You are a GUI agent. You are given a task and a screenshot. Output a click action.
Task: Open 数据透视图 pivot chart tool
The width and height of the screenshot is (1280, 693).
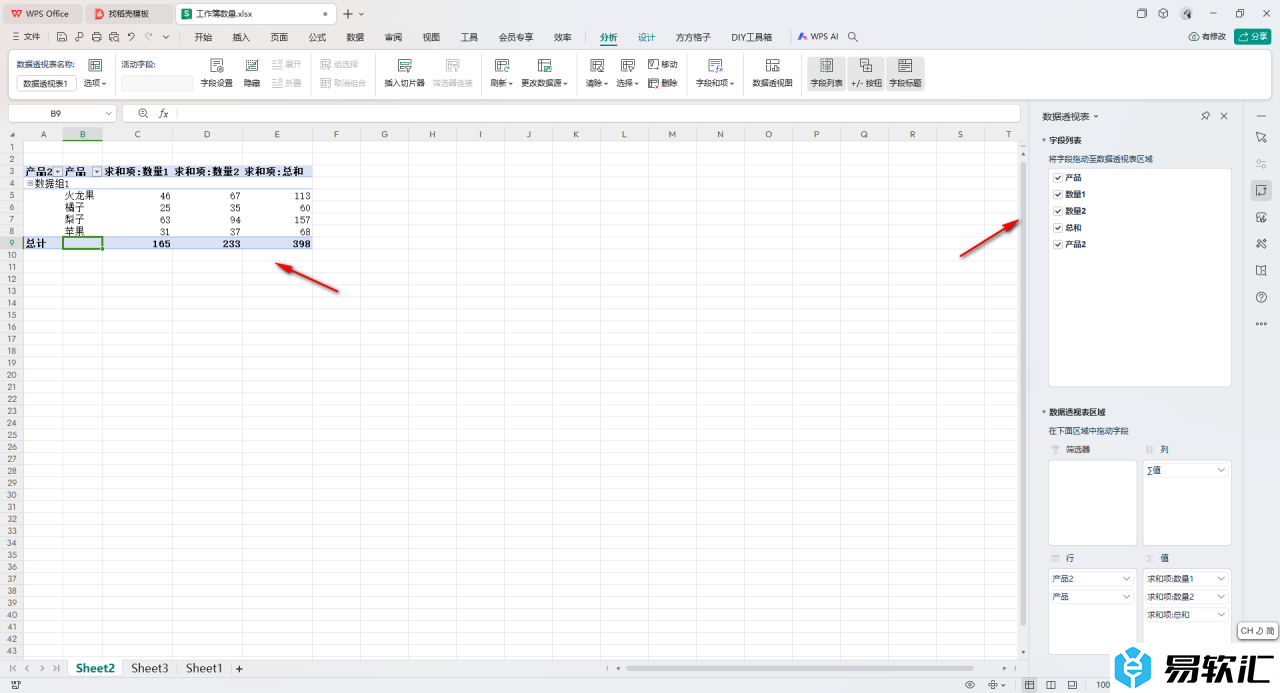[x=772, y=73]
